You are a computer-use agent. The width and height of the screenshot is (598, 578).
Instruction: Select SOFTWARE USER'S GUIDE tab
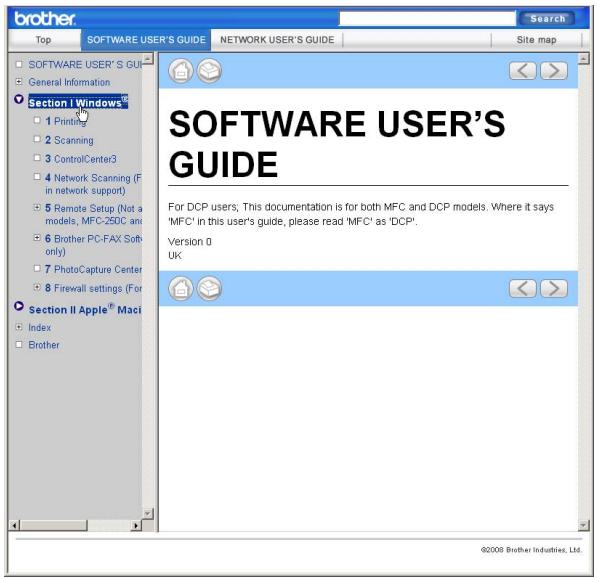tap(146, 40)
